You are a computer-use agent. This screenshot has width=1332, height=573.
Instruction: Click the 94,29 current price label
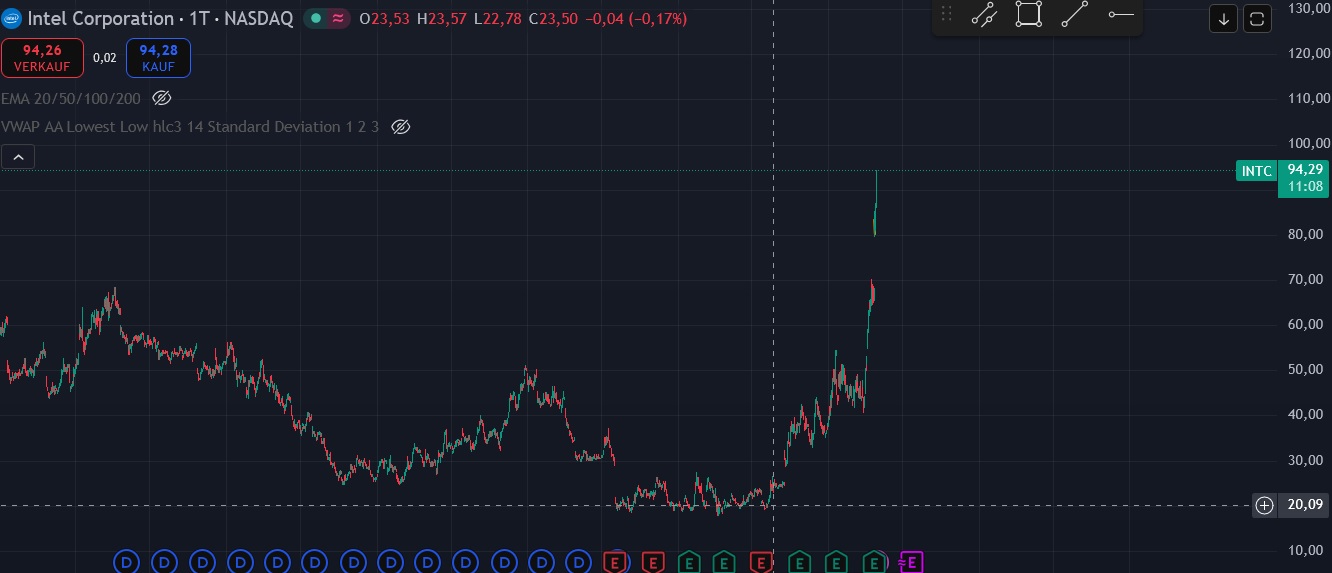1306,170
